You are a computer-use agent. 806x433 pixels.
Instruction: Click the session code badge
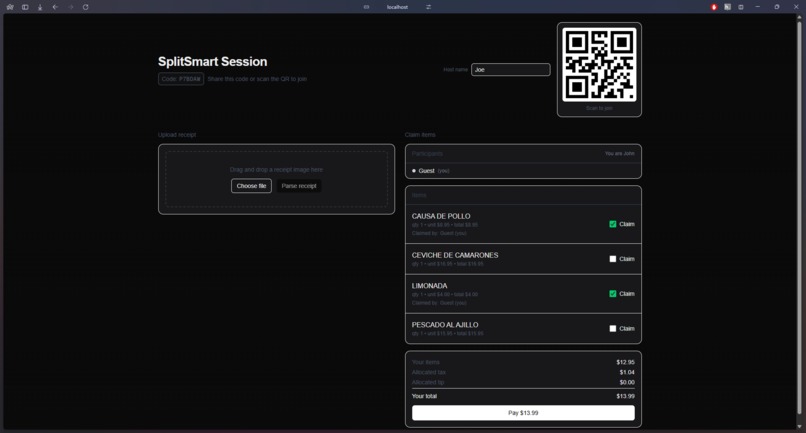181,79
